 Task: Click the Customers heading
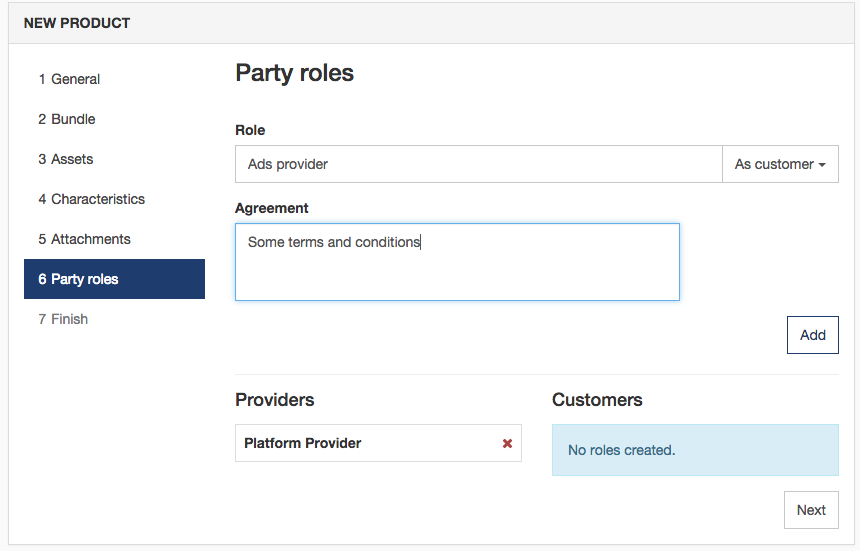[x=597, y=400]
